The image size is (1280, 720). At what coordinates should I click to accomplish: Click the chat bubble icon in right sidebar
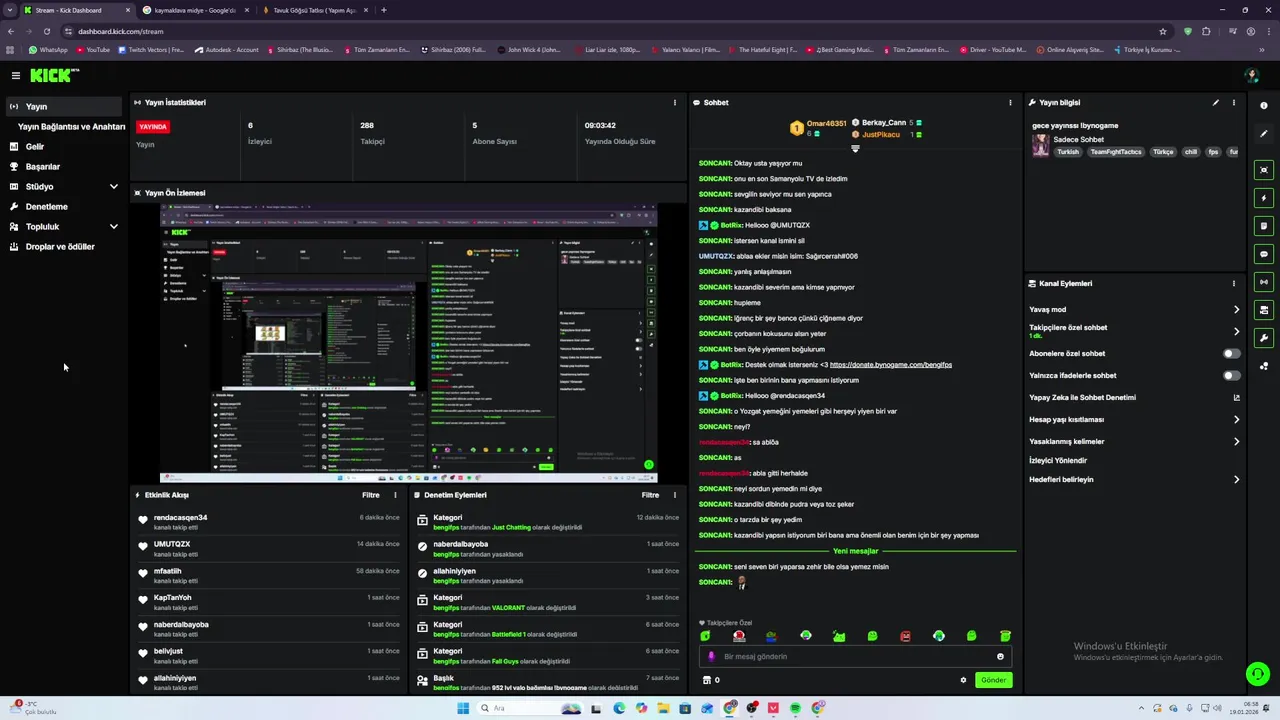coord(1264,254)
